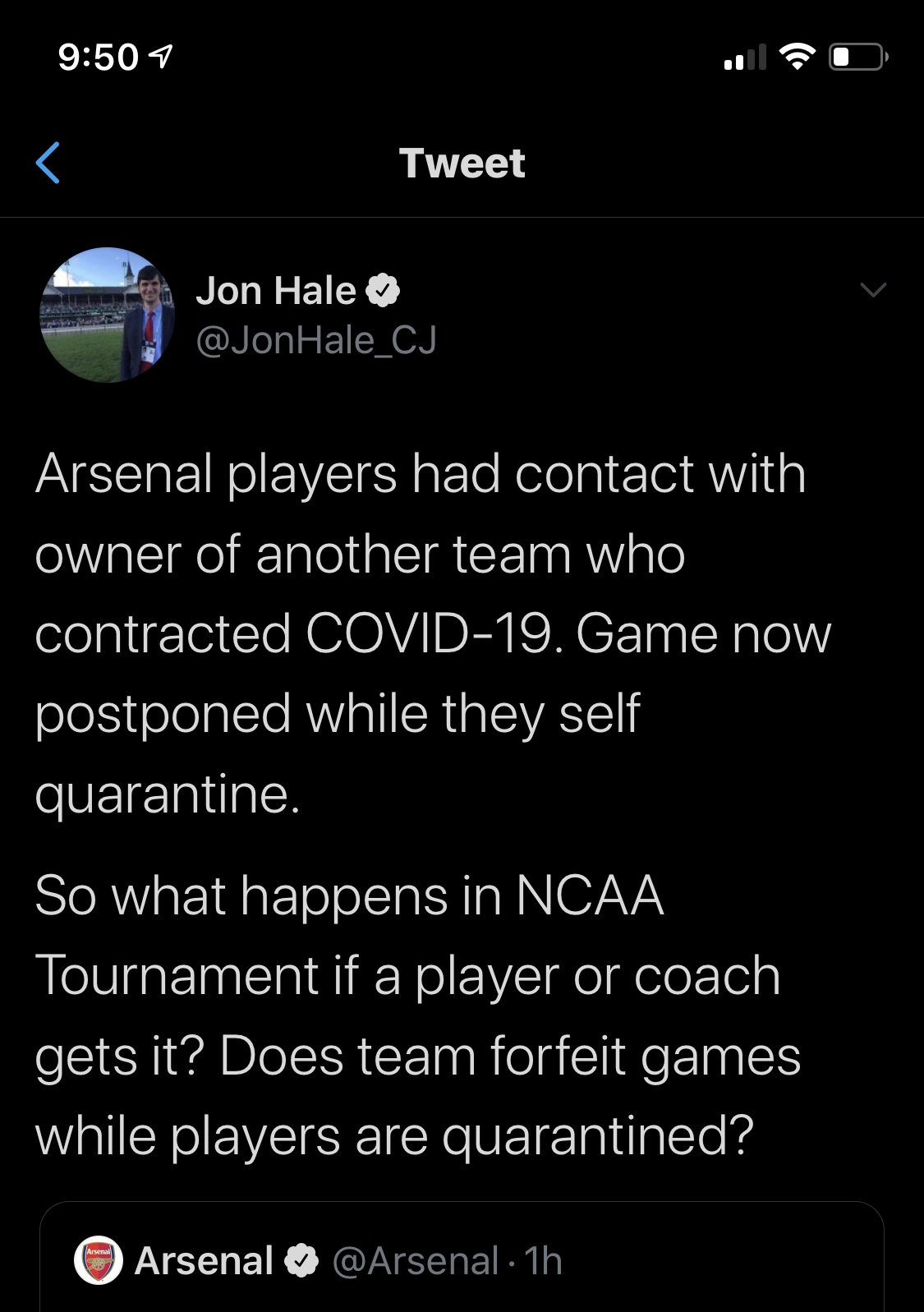Tap verified badge beside Arsenal
Image resolution: width=924 pixels, height=1312 pixels.
point(301,1260)
